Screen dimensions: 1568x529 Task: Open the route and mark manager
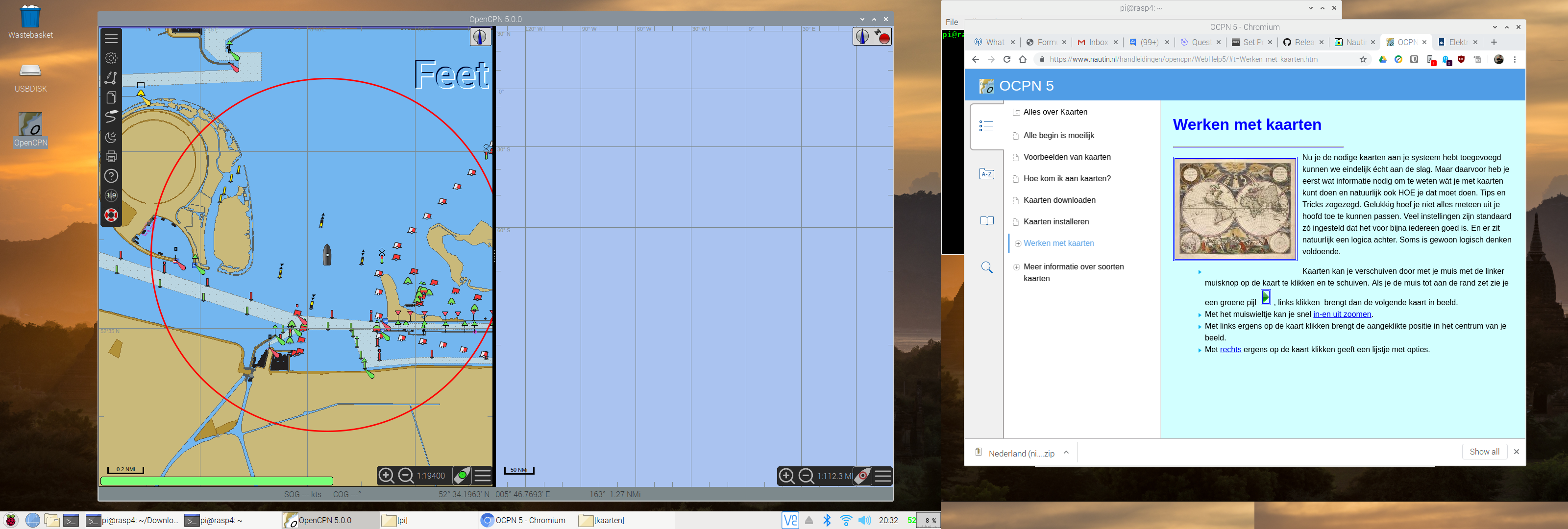click(111, 97)
